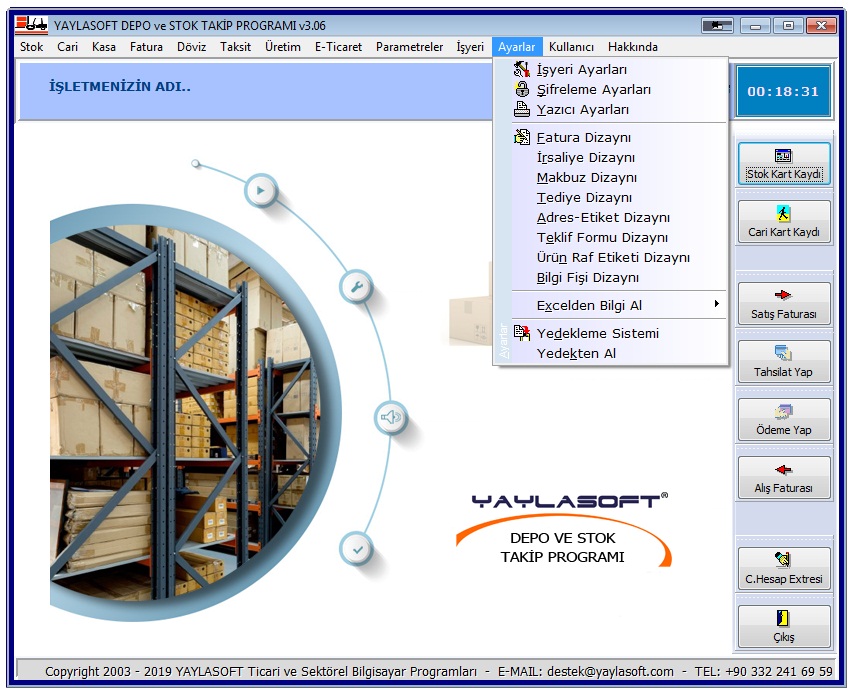Click the Stok Kart Kaydı label
Screen dimensions: 855x697
click(784, 174)
